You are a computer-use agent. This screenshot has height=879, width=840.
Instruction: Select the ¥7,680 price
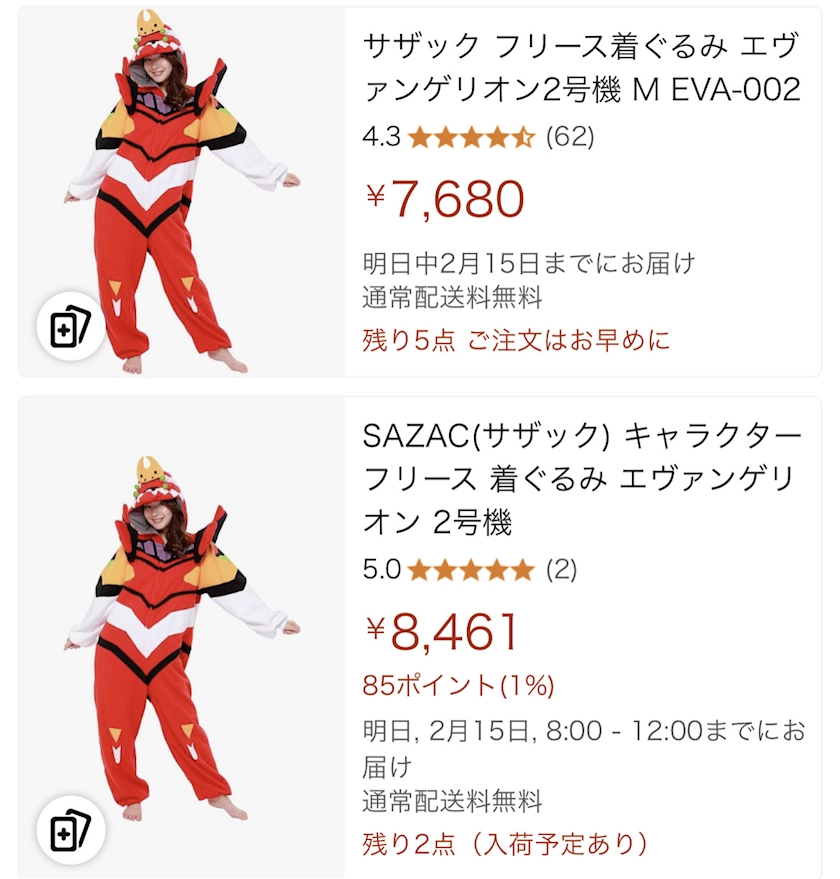click(445, 200)
